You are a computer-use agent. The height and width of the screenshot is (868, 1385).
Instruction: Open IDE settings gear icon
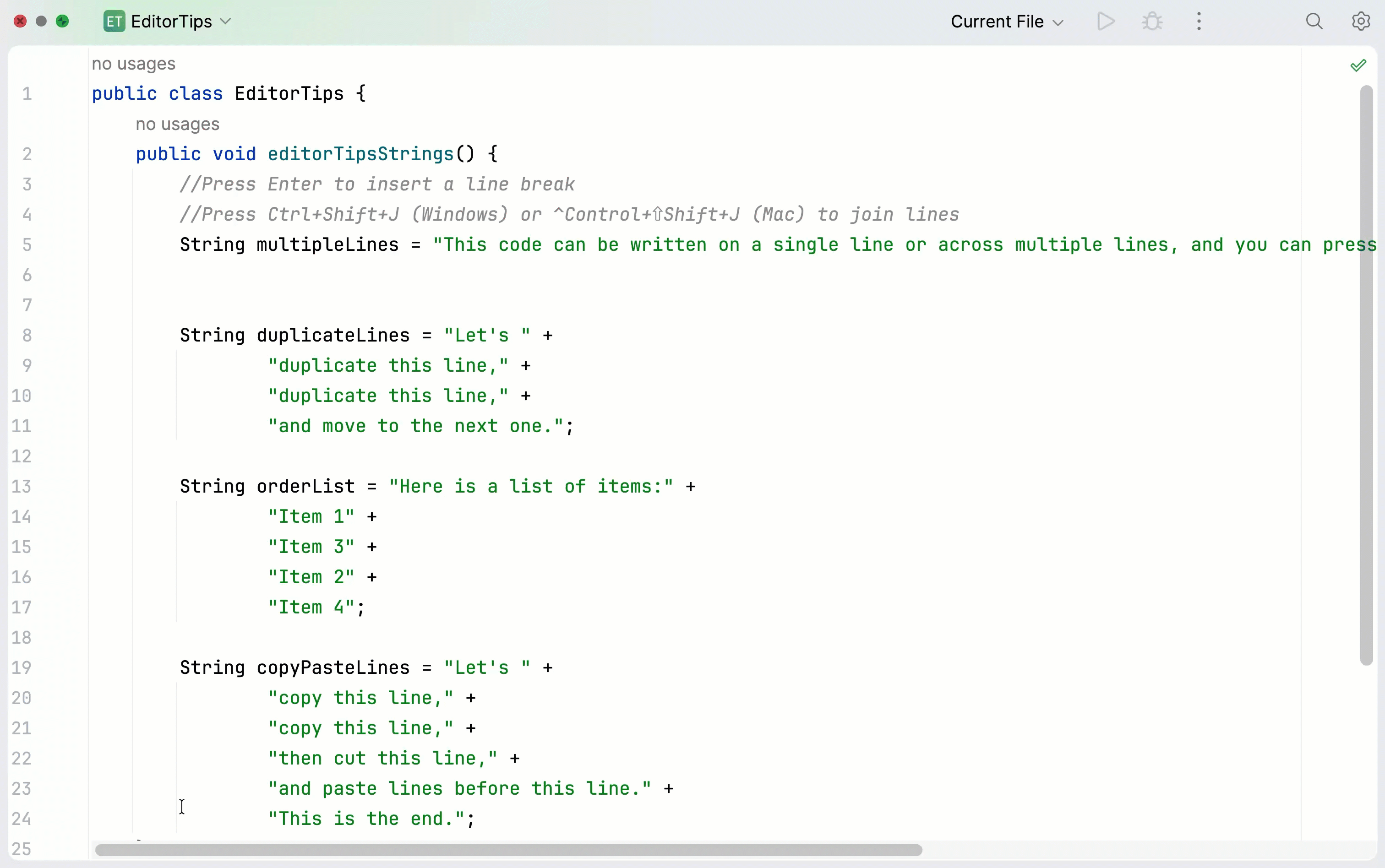(1361, 22)
